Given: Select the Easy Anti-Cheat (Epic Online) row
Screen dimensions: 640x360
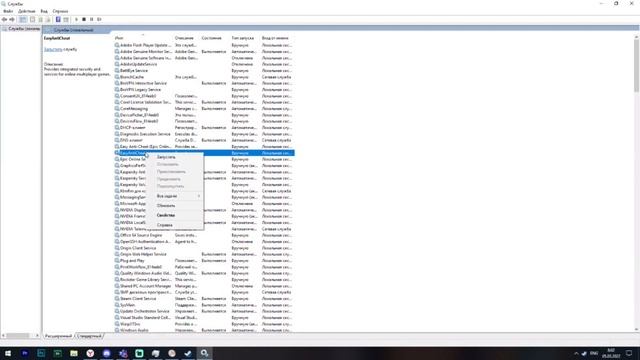Looking at the screenshot, I should [x=204, y=146].
